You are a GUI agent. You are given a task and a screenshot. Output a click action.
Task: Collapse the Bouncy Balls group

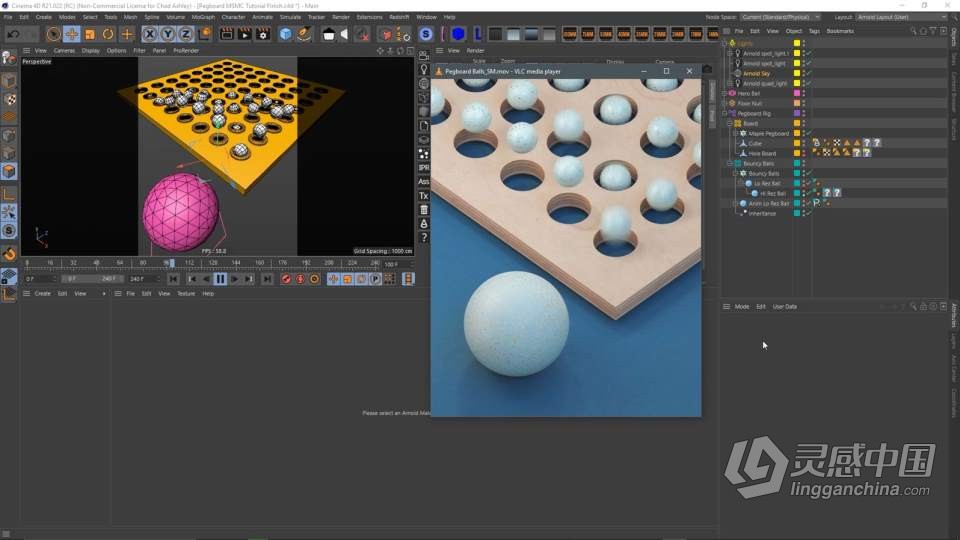(730, 164)
